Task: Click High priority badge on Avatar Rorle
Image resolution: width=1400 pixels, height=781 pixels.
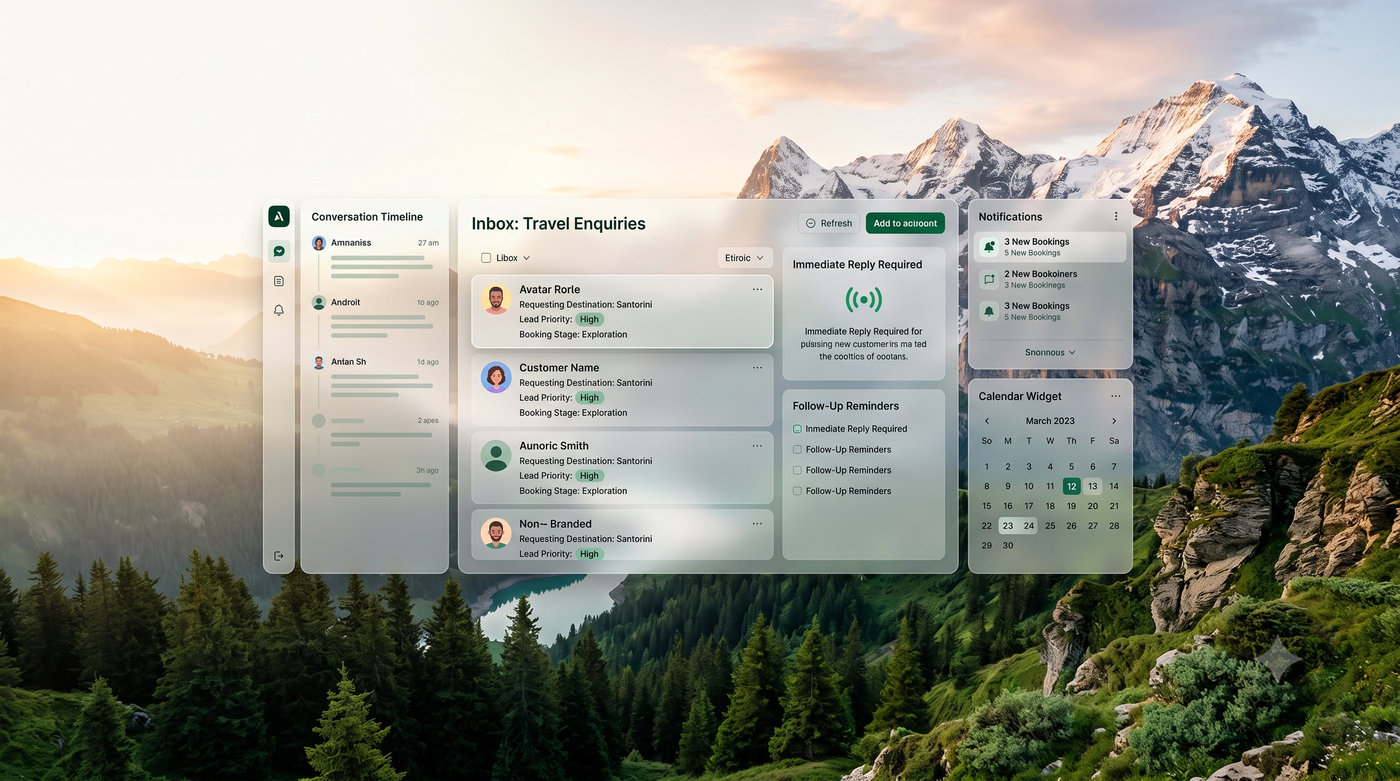Action: click(589, 319)
